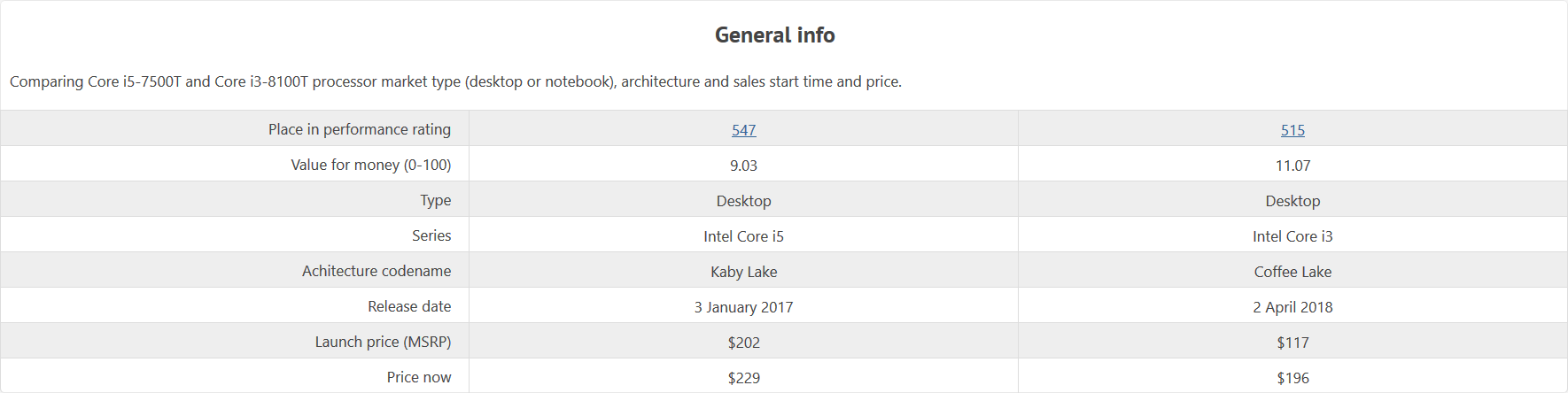
Task: Click the 2 April 2018 release date
Action: pos(1292,307)
